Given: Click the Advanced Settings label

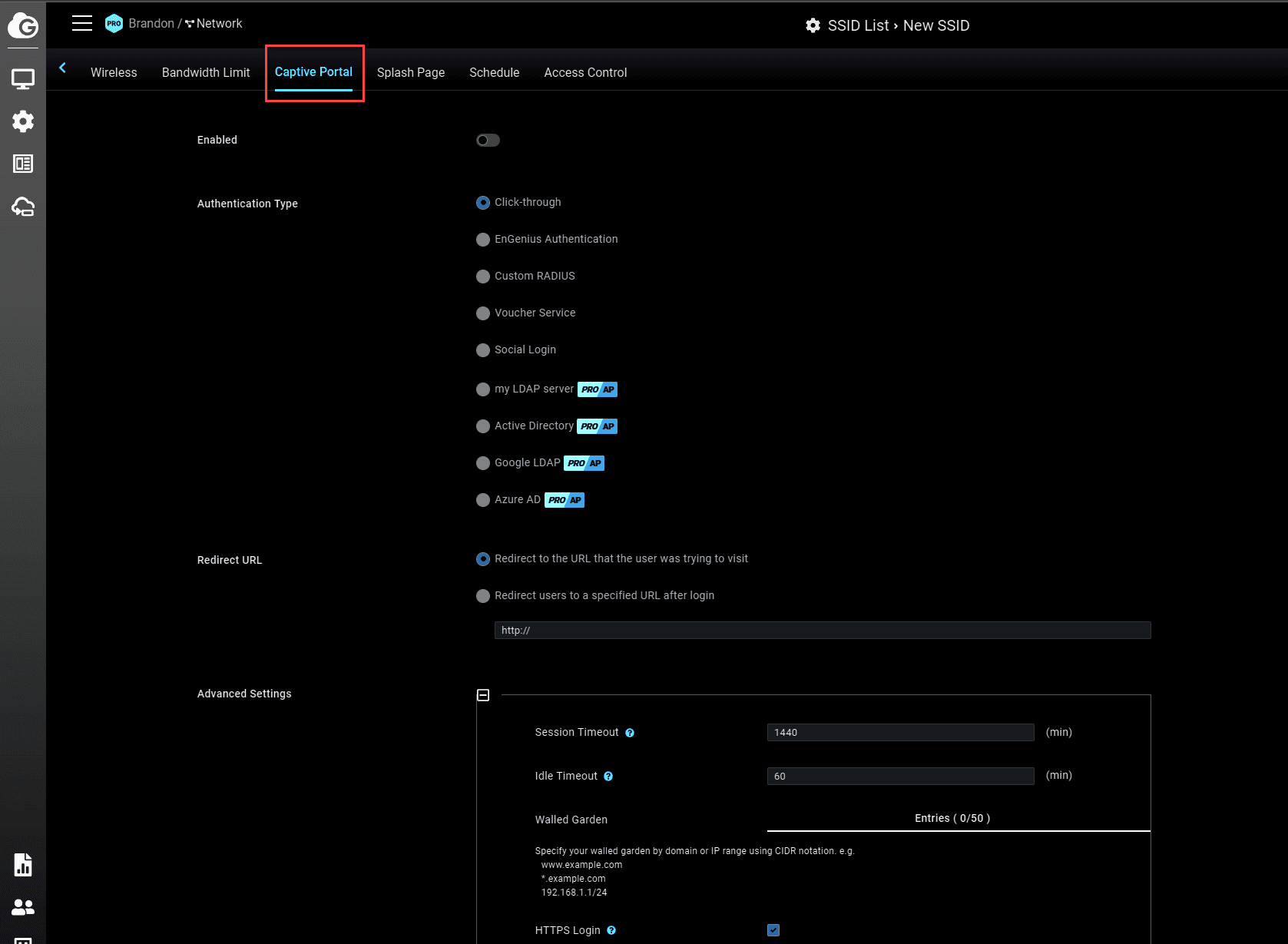Looking at the screenshot, I should pyautogui.click(x=244, y=694).
